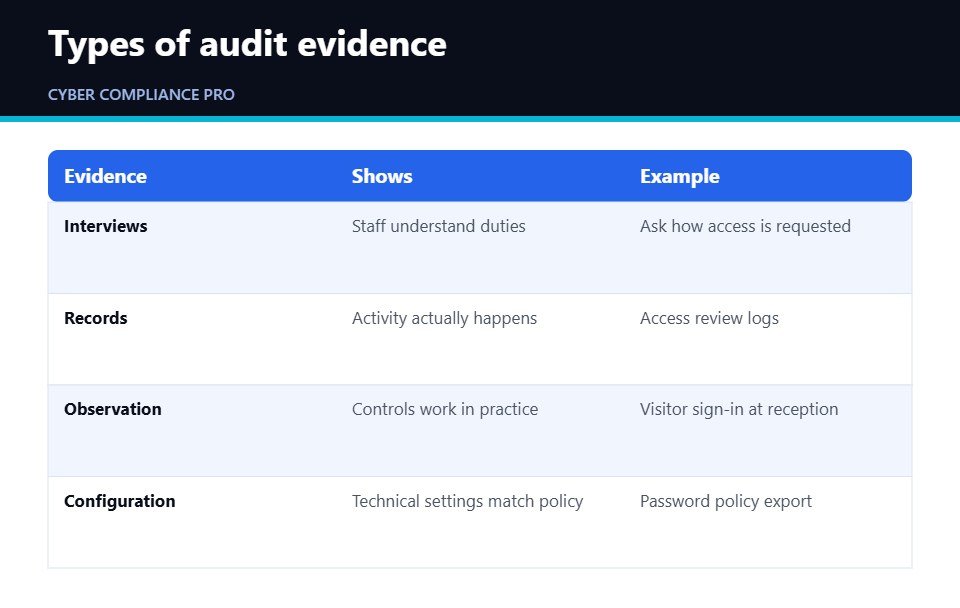Click the 'Observation' row label
The image size is (960, 608).
click(x=113, y=409)
